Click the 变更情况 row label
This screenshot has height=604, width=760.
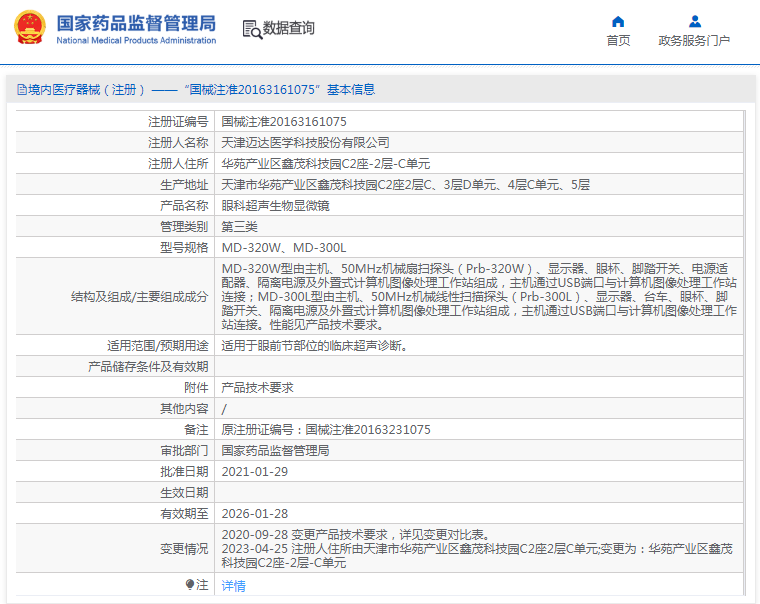[184, 549]
